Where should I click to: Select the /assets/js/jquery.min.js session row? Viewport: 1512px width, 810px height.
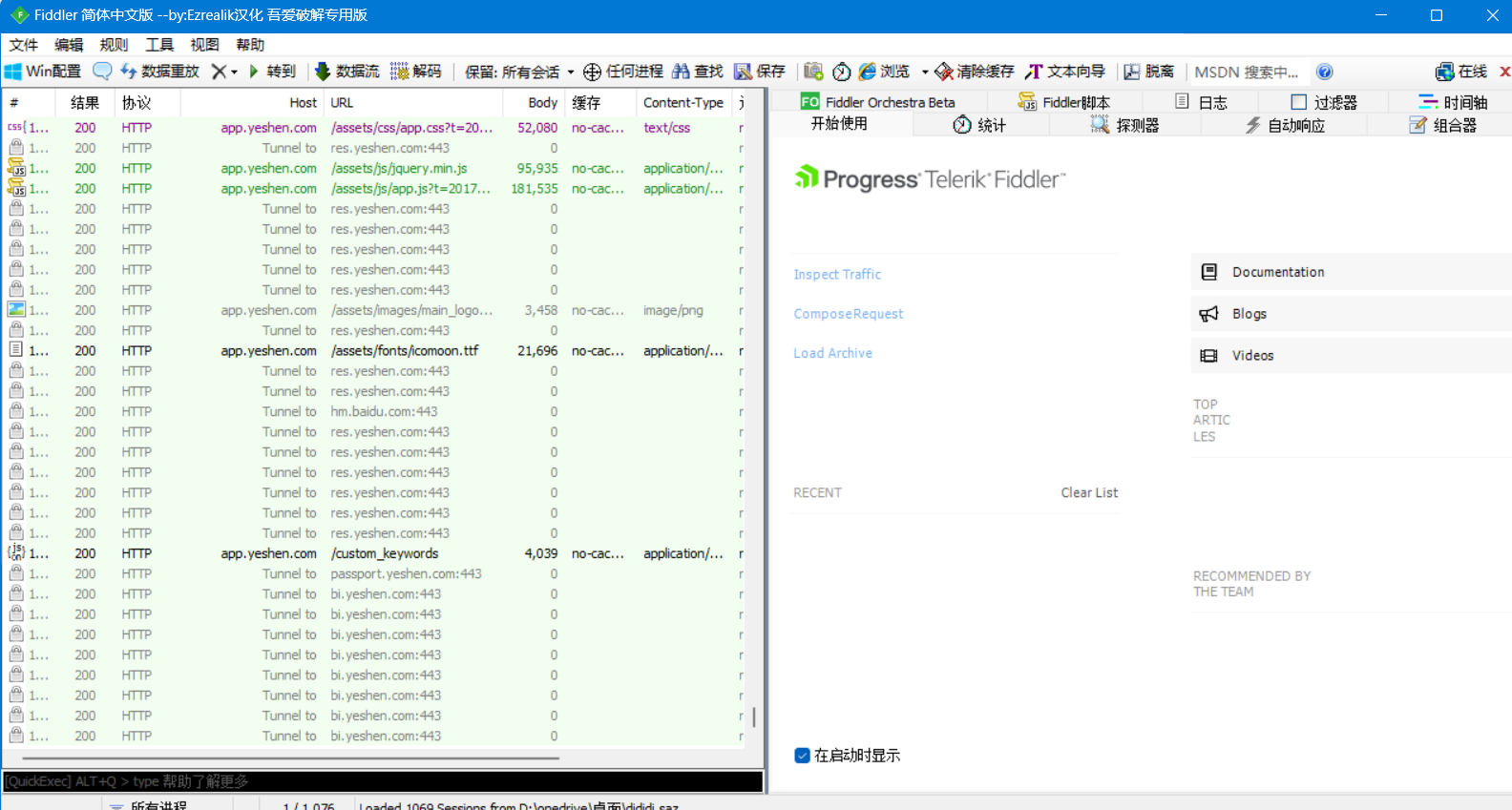374,169
